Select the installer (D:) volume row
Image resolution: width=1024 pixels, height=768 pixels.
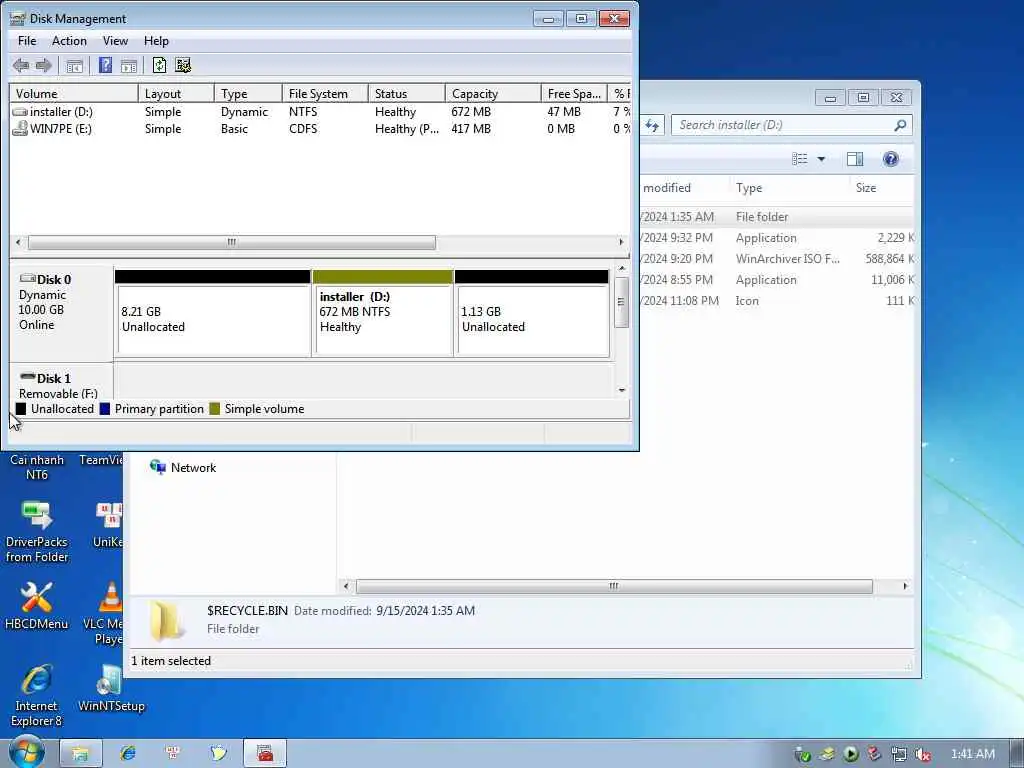click(x=320, y=112)
